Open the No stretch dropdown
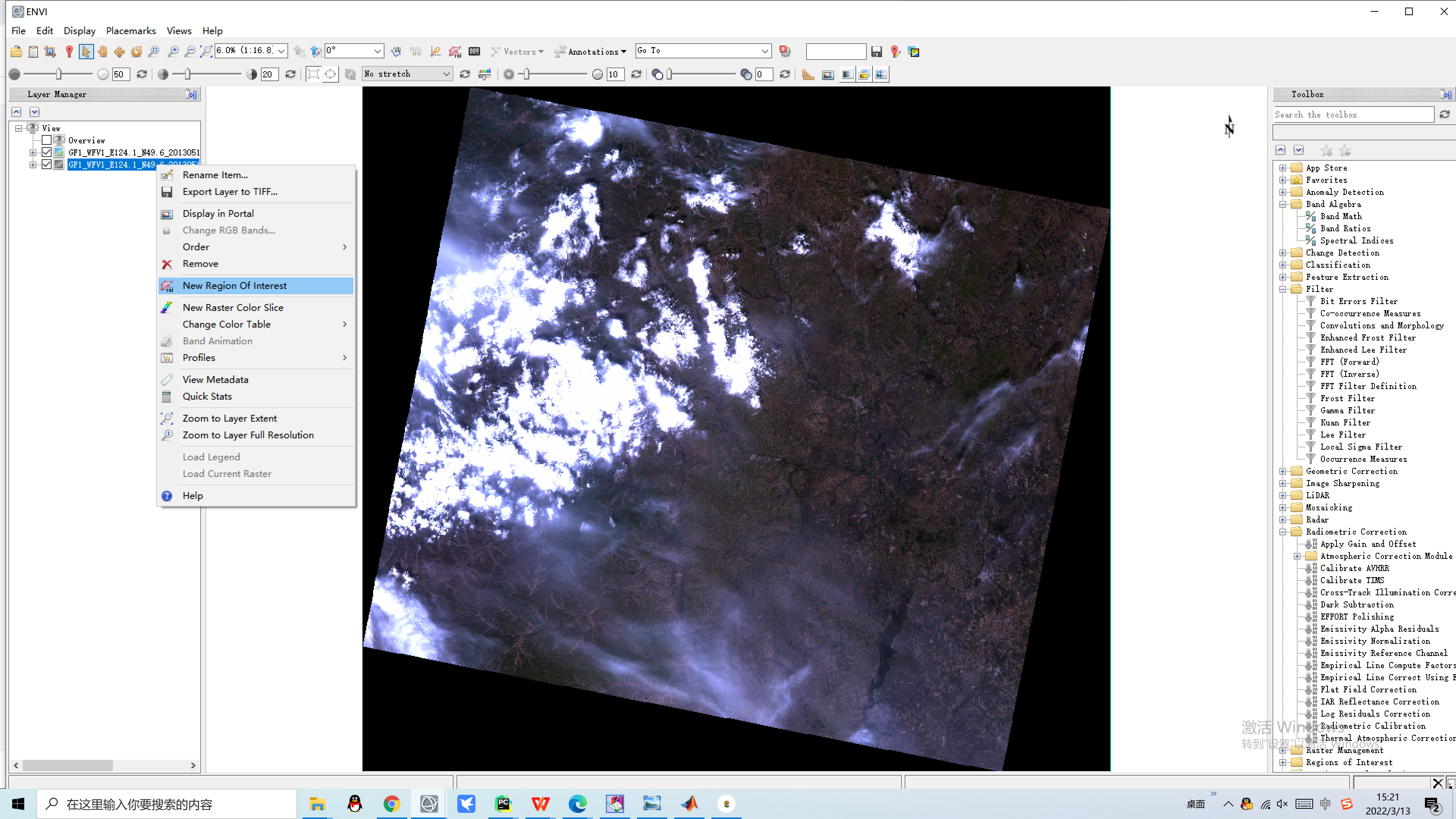 pos(407,74)
